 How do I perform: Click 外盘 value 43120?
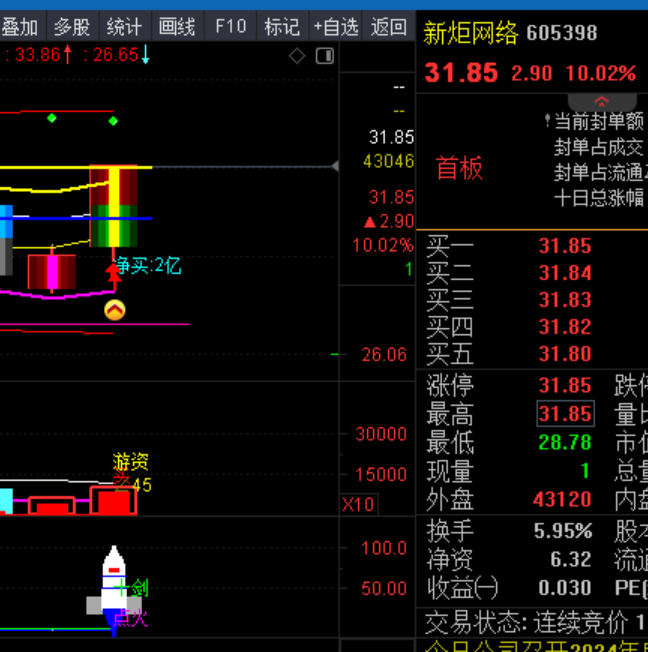coord(562,499)
